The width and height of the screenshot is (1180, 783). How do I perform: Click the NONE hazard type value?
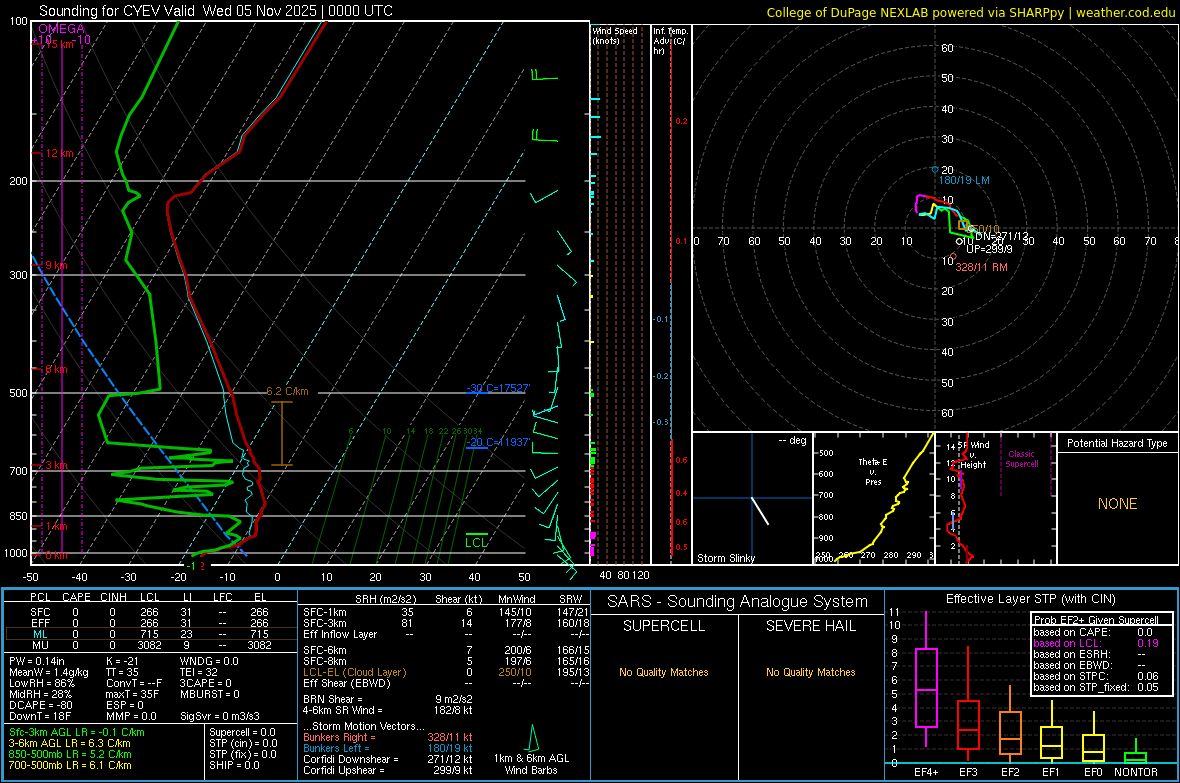point(1118,504)
